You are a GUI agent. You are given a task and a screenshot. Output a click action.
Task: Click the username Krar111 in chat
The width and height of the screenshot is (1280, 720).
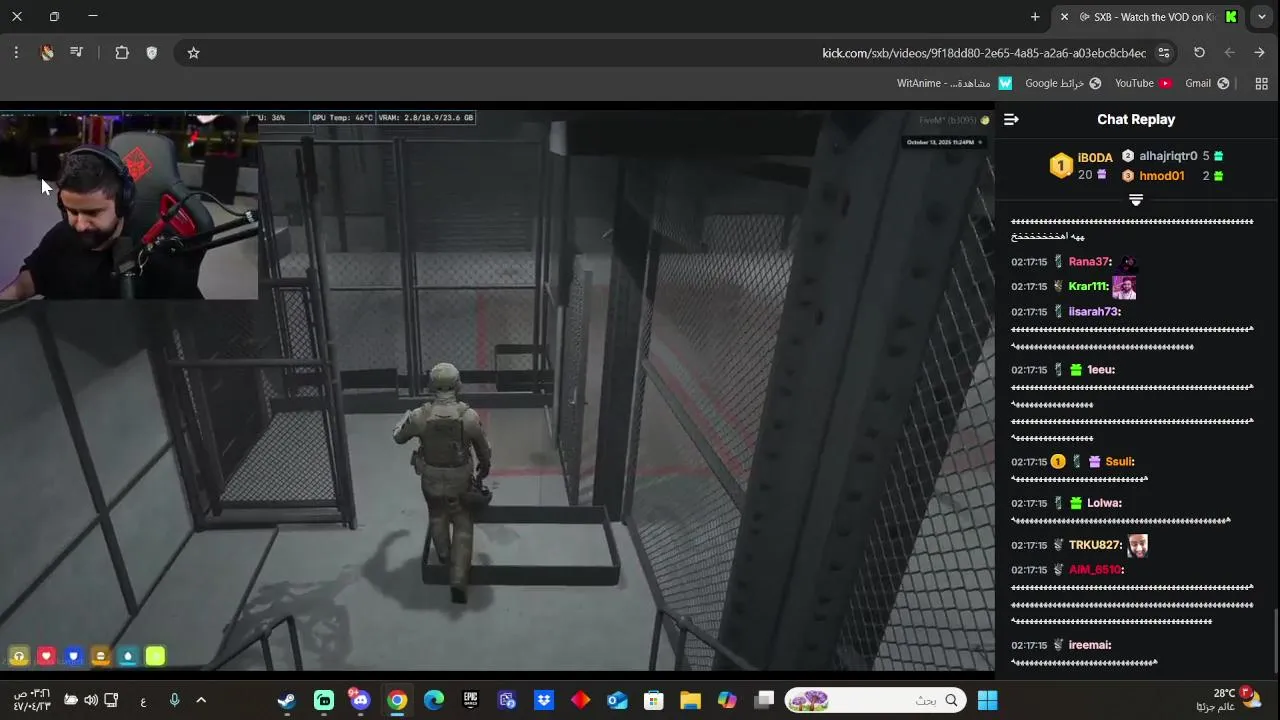(1088, 287)
